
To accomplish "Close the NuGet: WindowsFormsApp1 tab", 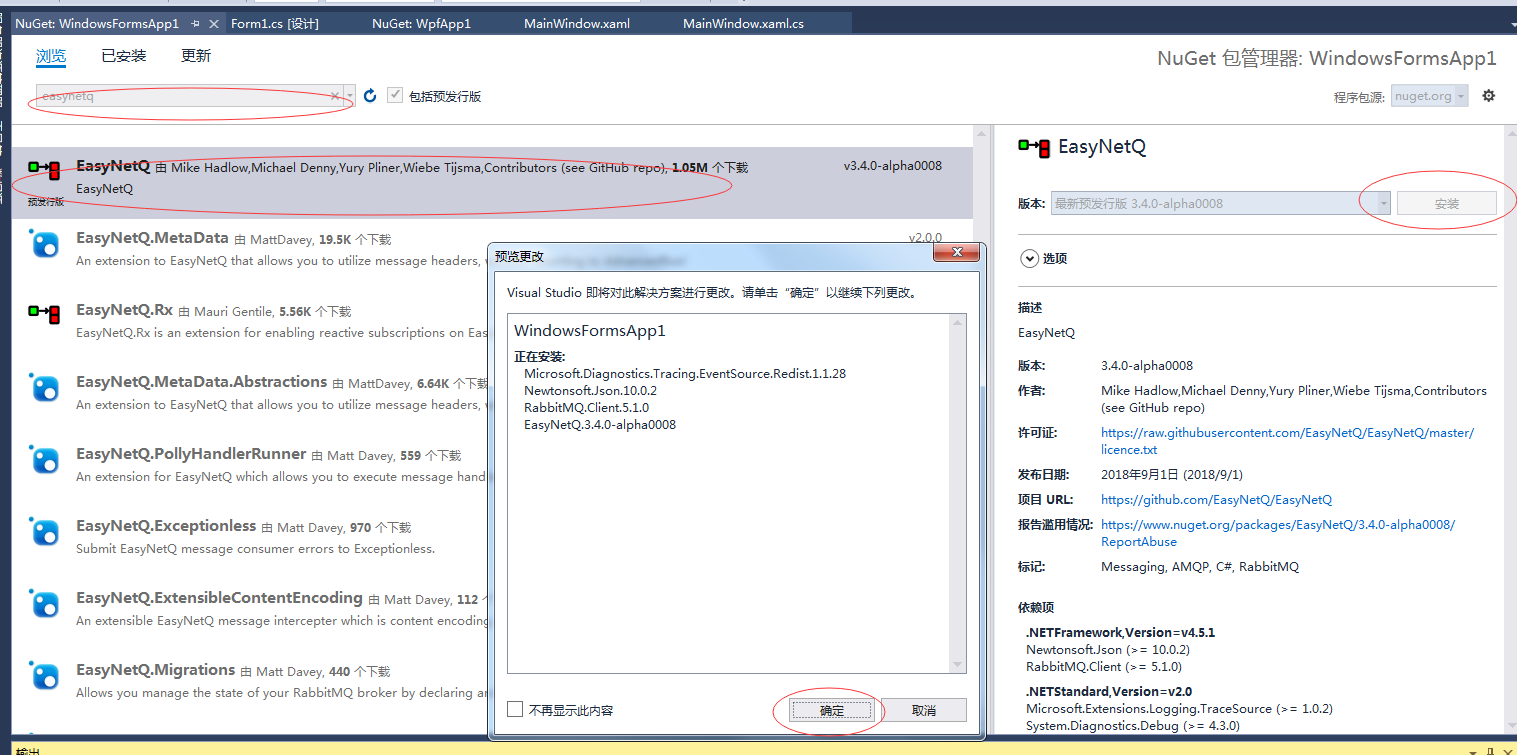I will [213, 23].
